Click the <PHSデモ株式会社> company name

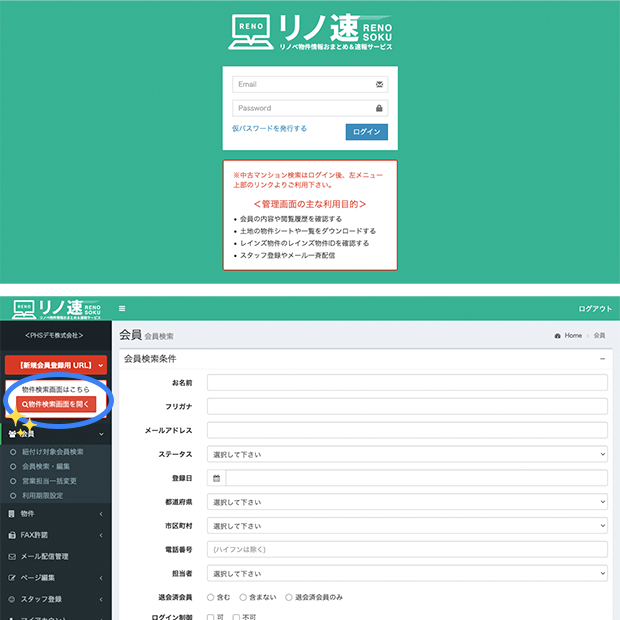tap(54, 335)
